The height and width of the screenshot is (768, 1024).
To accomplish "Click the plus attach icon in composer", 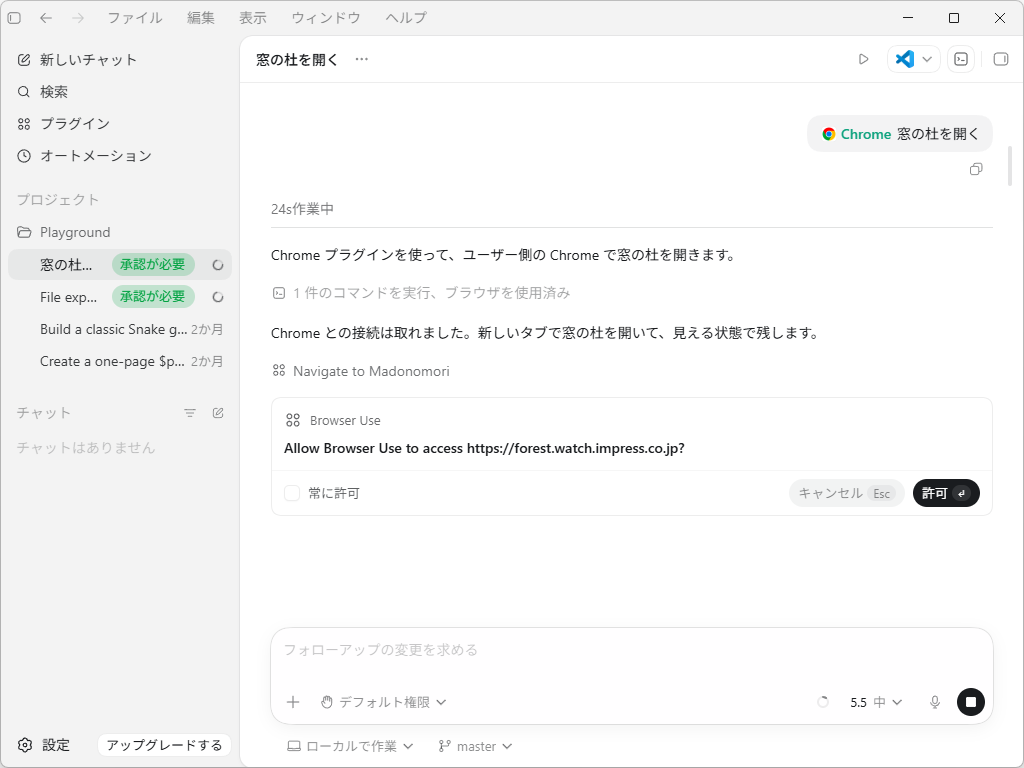I will [x=293, y=702].
